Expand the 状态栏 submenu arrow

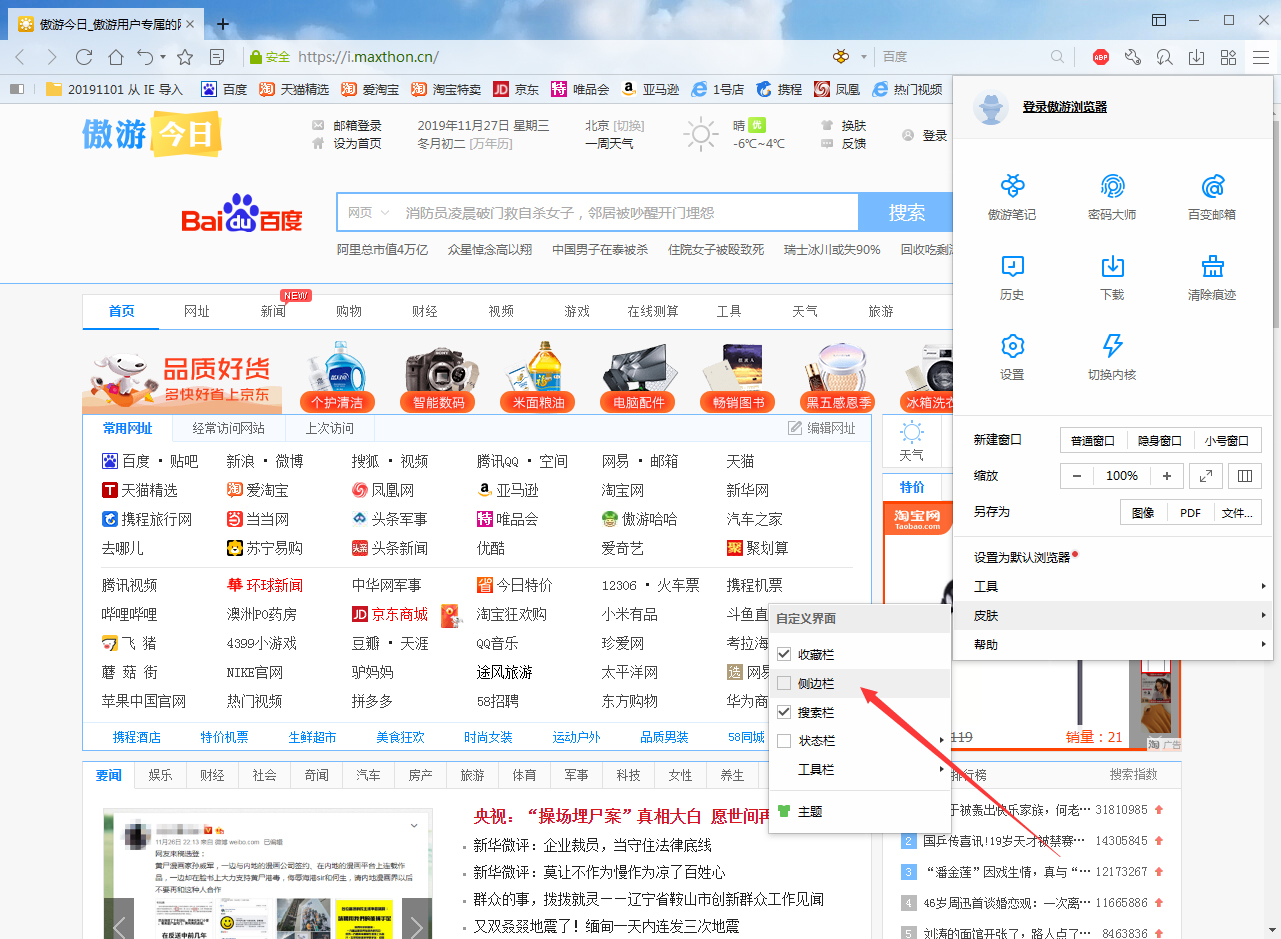[941, 740]
